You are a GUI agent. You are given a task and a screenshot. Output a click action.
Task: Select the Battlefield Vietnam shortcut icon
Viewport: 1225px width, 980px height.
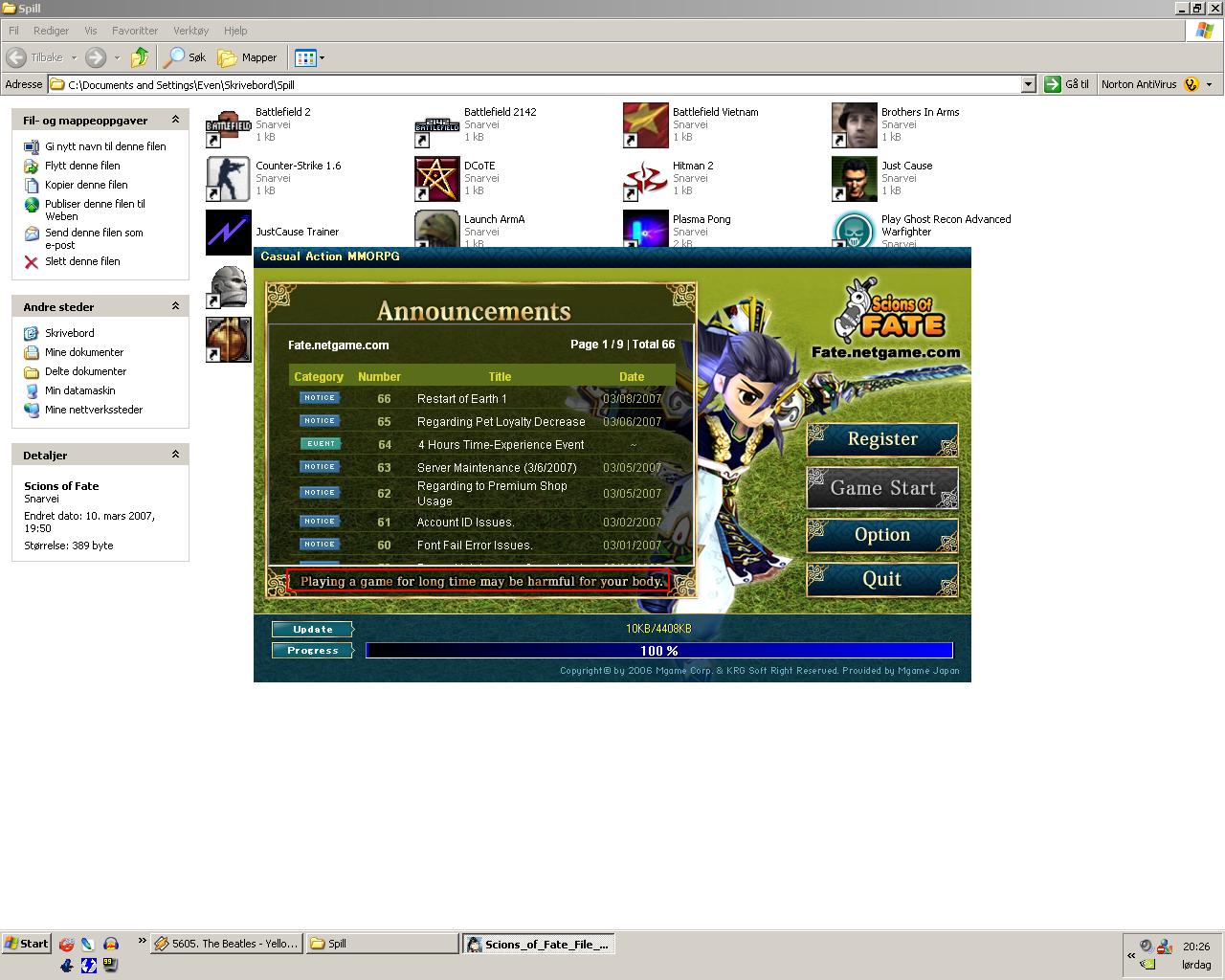(646, 125)
